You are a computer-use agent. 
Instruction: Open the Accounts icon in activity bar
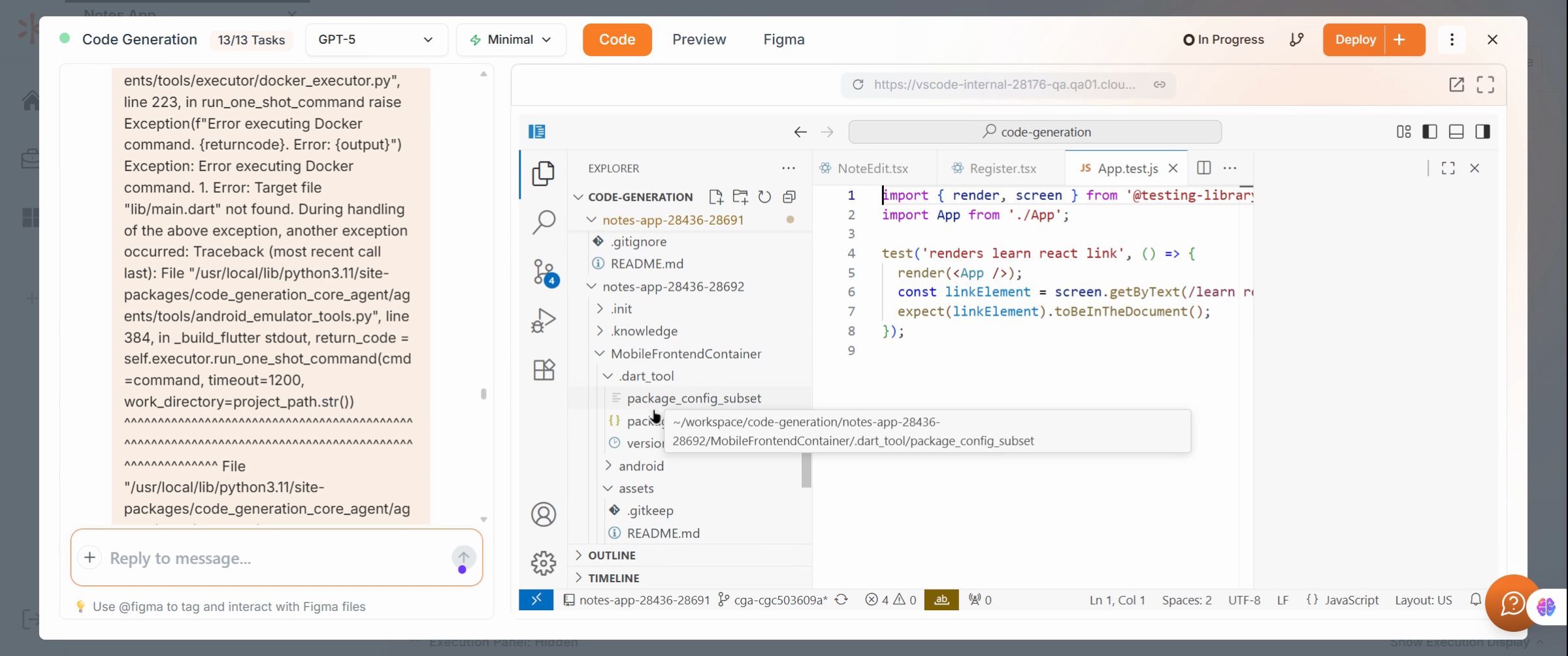coord(543,514)
